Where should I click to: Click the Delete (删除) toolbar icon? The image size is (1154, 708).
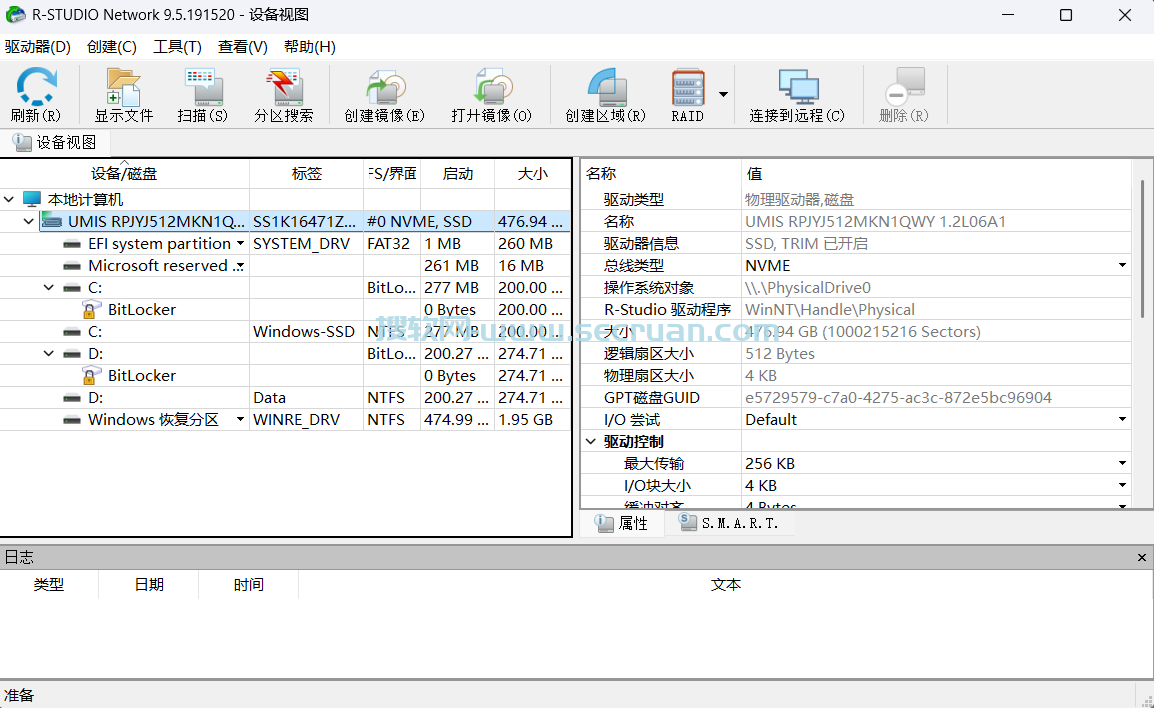click(x=905, y=87)
